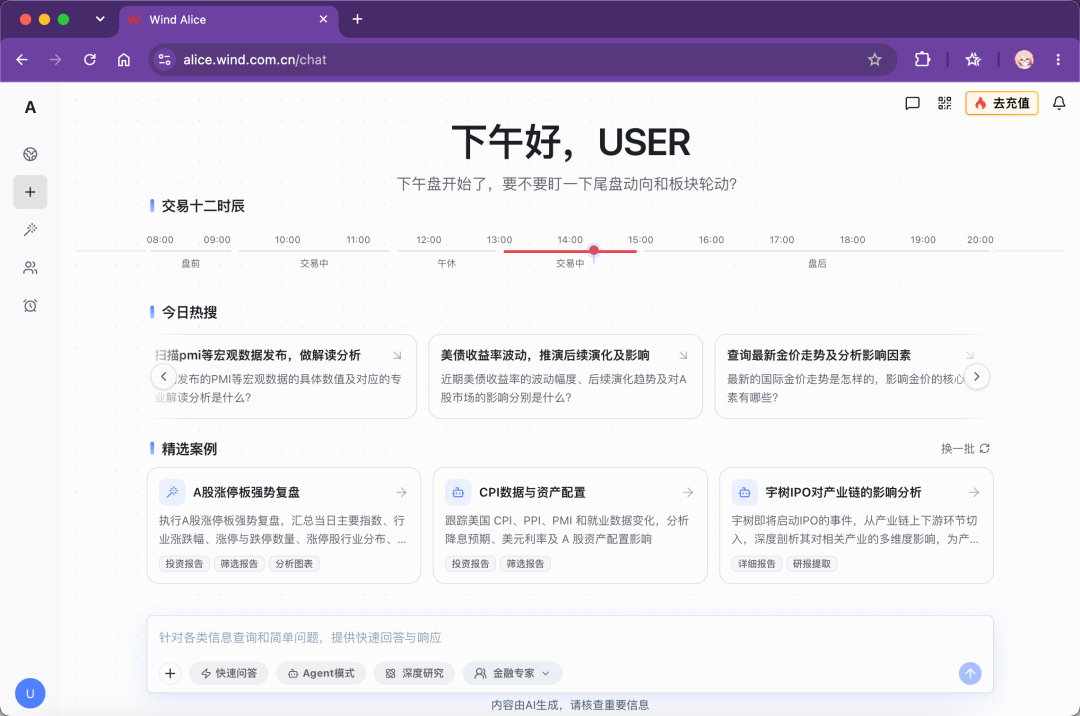Open the 金融专家 dropdown

512,673
